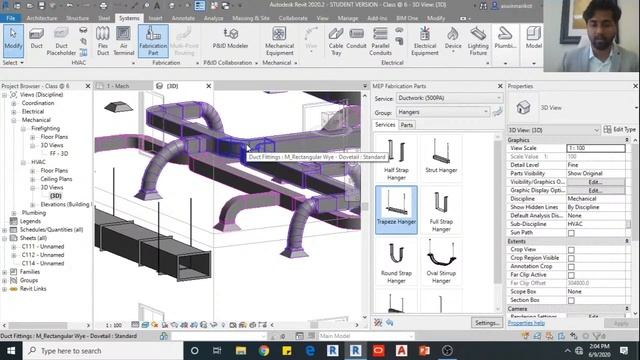
Task: Click the Plumbing ribbon tool
Action: pyautogui.click(x=505, y=39)
